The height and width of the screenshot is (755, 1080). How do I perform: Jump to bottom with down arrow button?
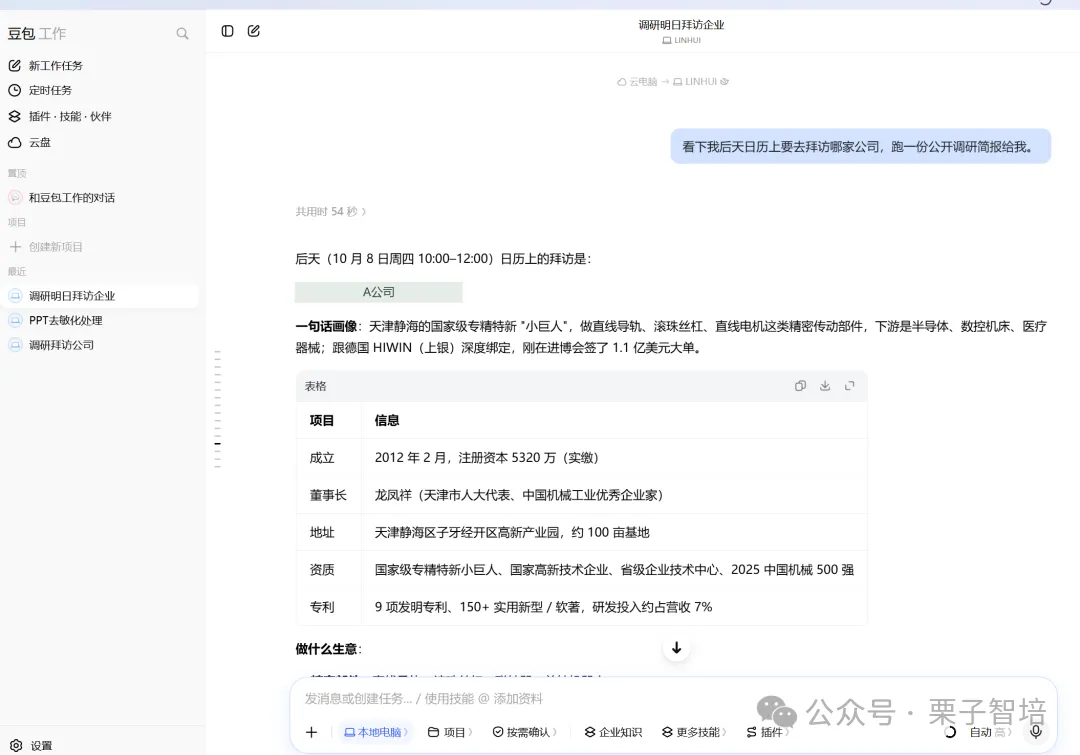pos(676,648)
